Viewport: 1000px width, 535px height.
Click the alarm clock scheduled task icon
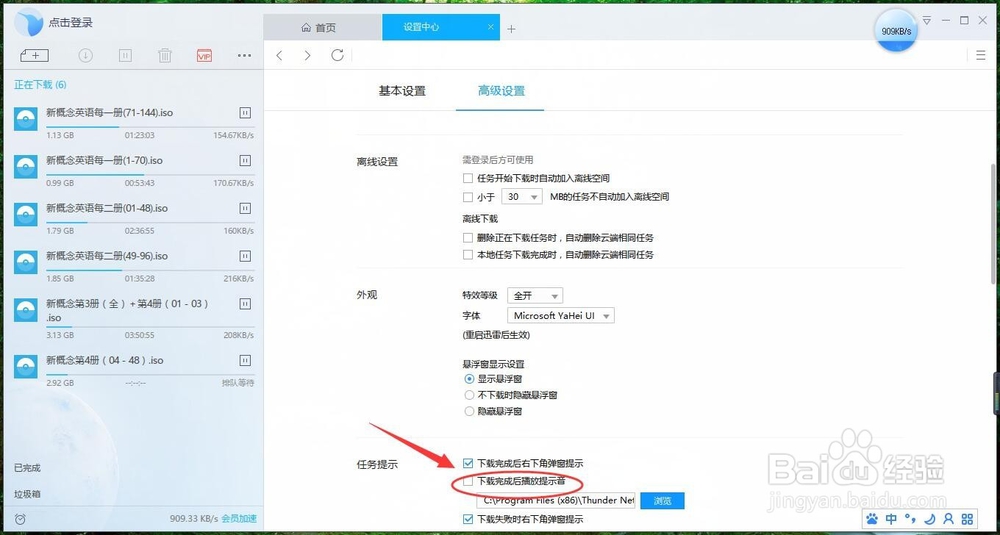(x=20, y=519)
